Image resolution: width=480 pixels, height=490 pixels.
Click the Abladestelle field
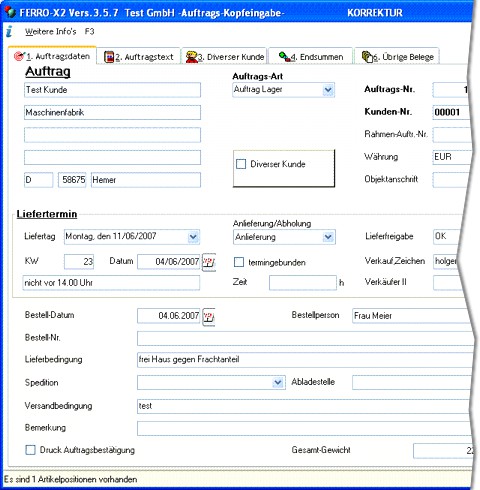(411, 382)
